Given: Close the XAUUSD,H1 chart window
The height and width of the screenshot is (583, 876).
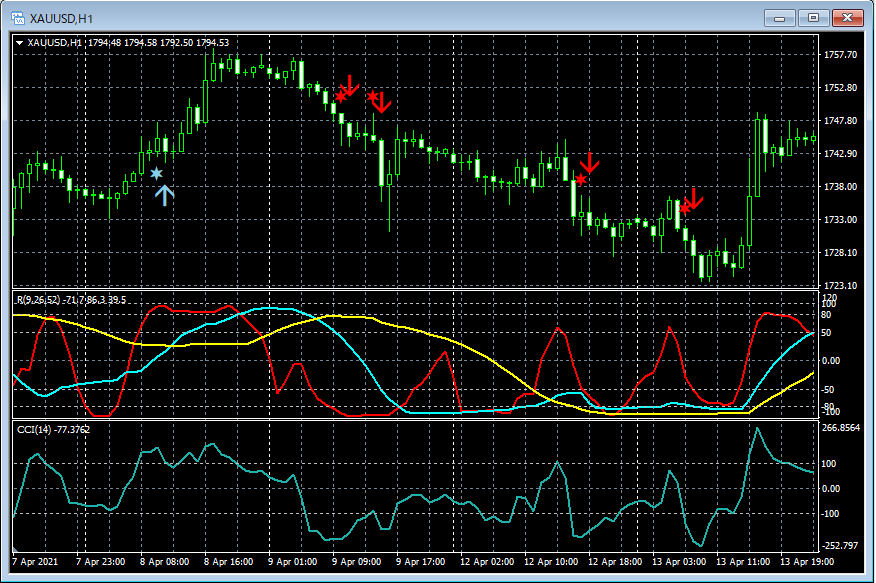Looking at the screenshot, I should click(849, 17).
